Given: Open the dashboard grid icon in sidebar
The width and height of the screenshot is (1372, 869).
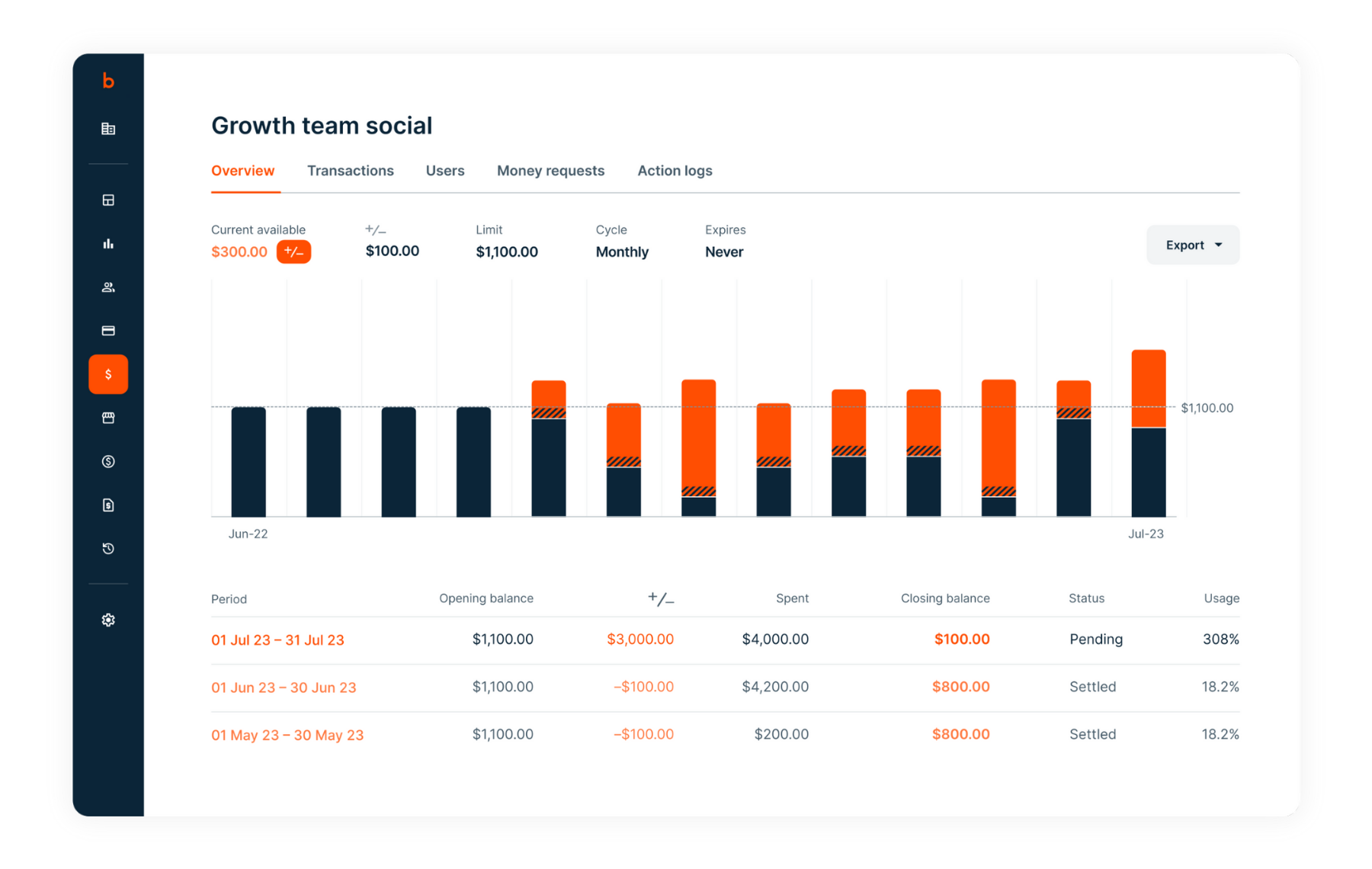Looking at the screenshot, I should point(108,200).
